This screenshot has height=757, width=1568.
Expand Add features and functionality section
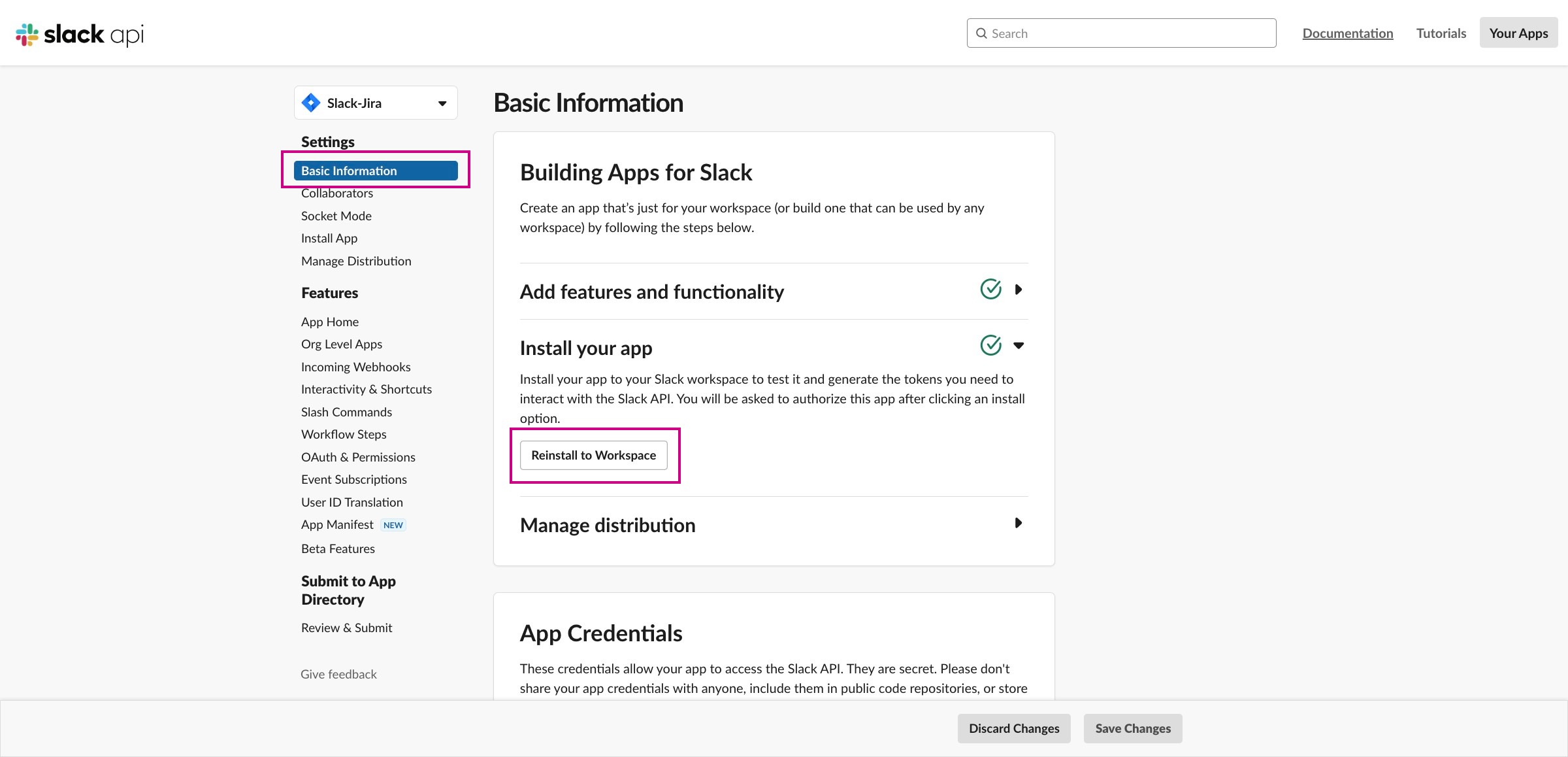point(1018,289)
